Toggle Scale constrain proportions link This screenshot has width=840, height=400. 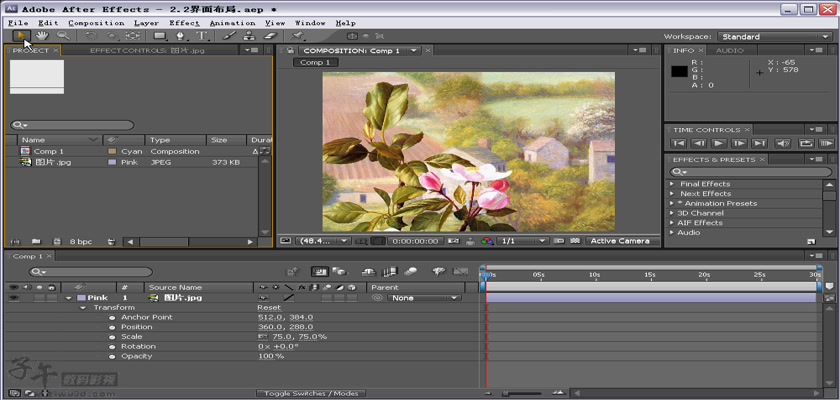click(262, 337)
